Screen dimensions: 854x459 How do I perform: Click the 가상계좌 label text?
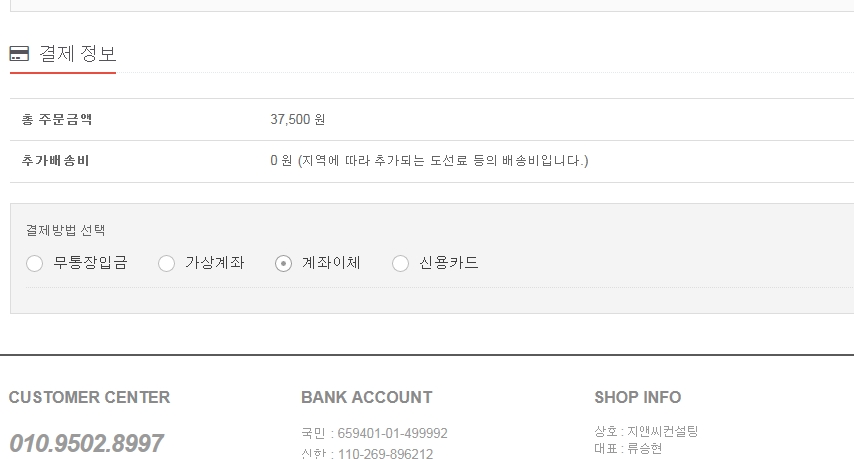[x=215, y=263]
